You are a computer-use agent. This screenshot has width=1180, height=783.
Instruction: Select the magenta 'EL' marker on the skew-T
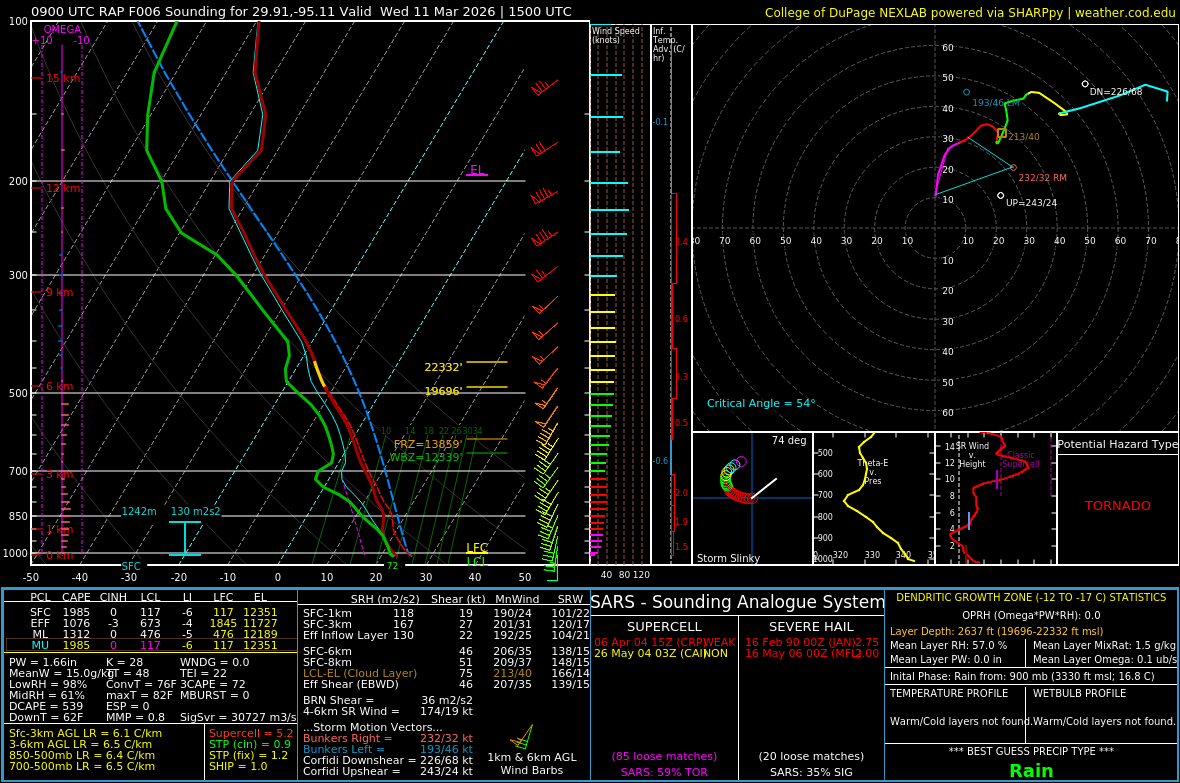coord(476,170)
